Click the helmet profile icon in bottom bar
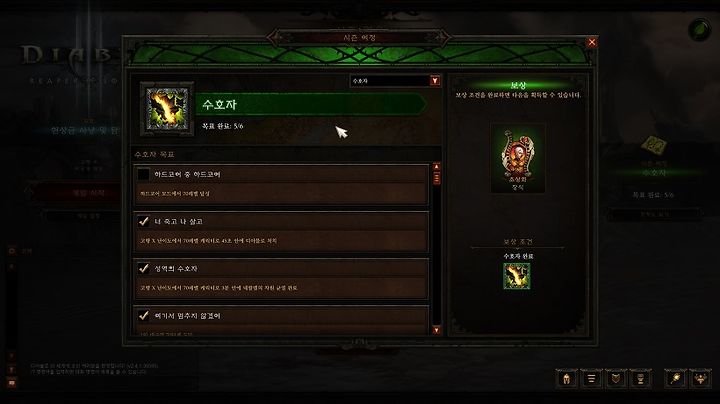Screen dimensions: 720x404 (567, 379)
